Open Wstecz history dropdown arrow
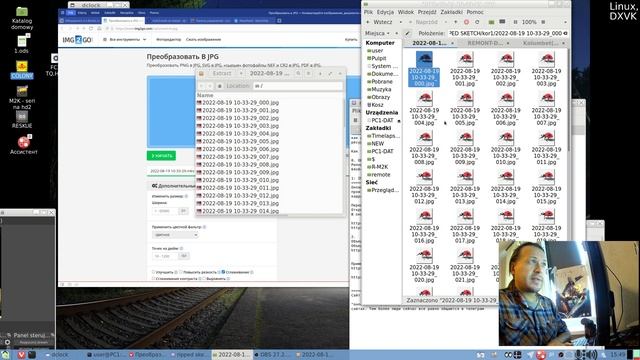The height and width of the screenshot is (360, 640). click(400, 22)
